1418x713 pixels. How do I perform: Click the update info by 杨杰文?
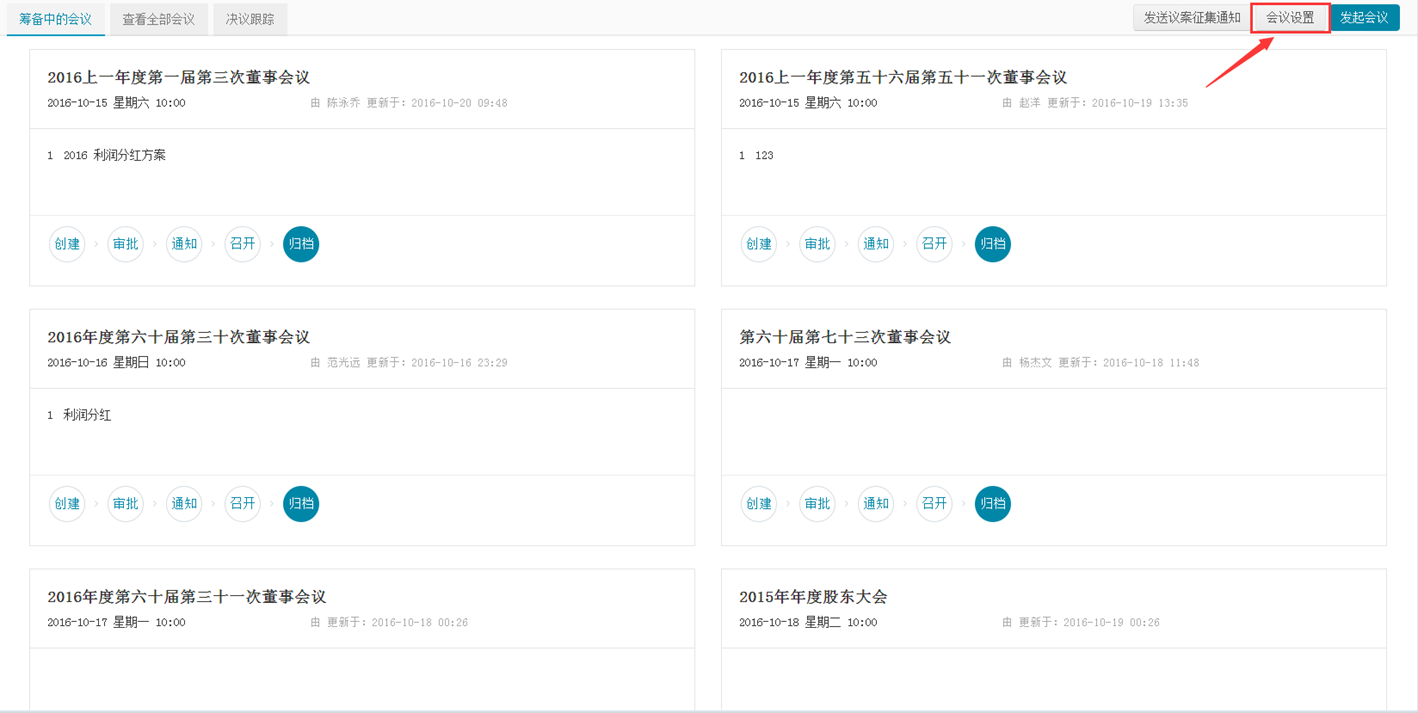[1101, 363]
